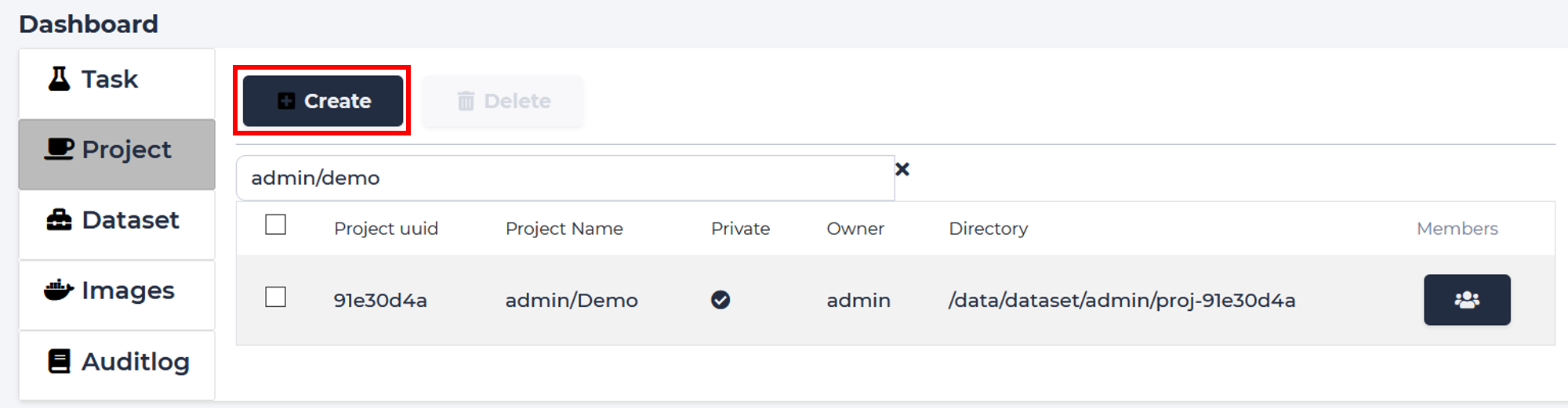
Task: Click the Docker whale Images icon
Action: [x=59, y=291]
